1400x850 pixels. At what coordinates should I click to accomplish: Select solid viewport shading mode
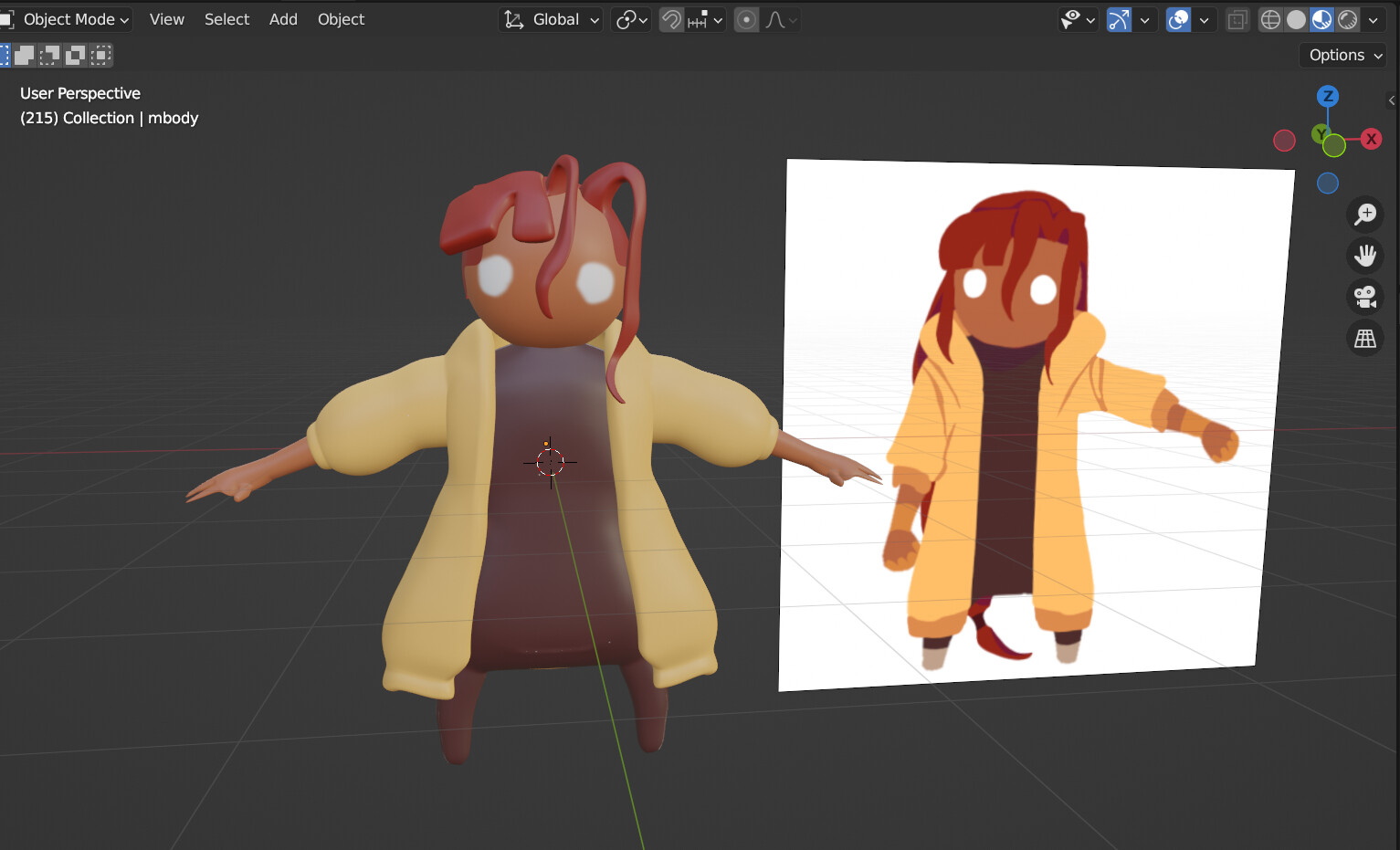[1296, 19]
